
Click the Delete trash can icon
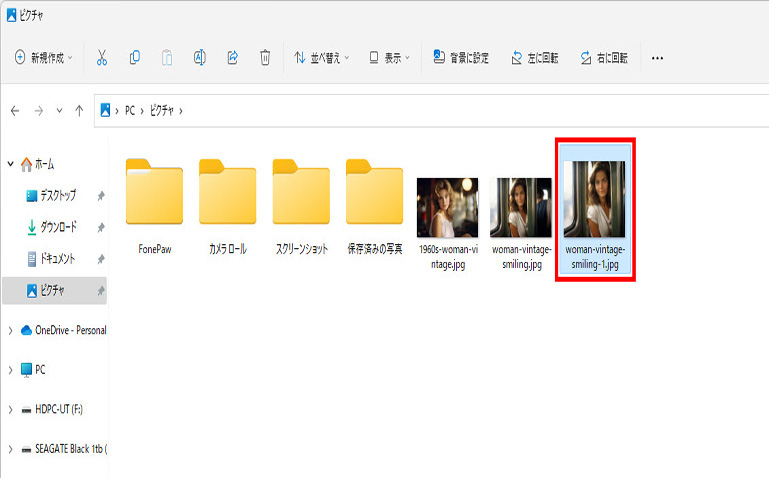pos(265,58)
